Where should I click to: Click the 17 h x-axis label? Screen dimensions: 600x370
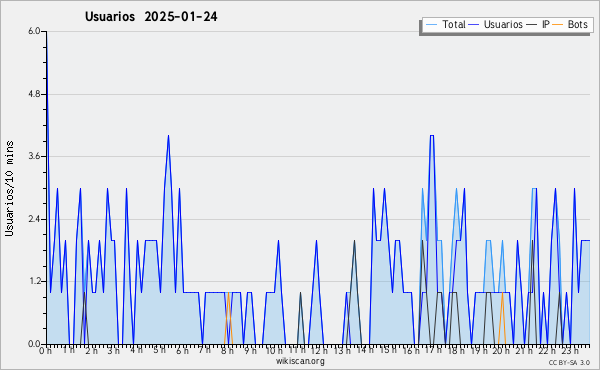click(x=433, y=350)
